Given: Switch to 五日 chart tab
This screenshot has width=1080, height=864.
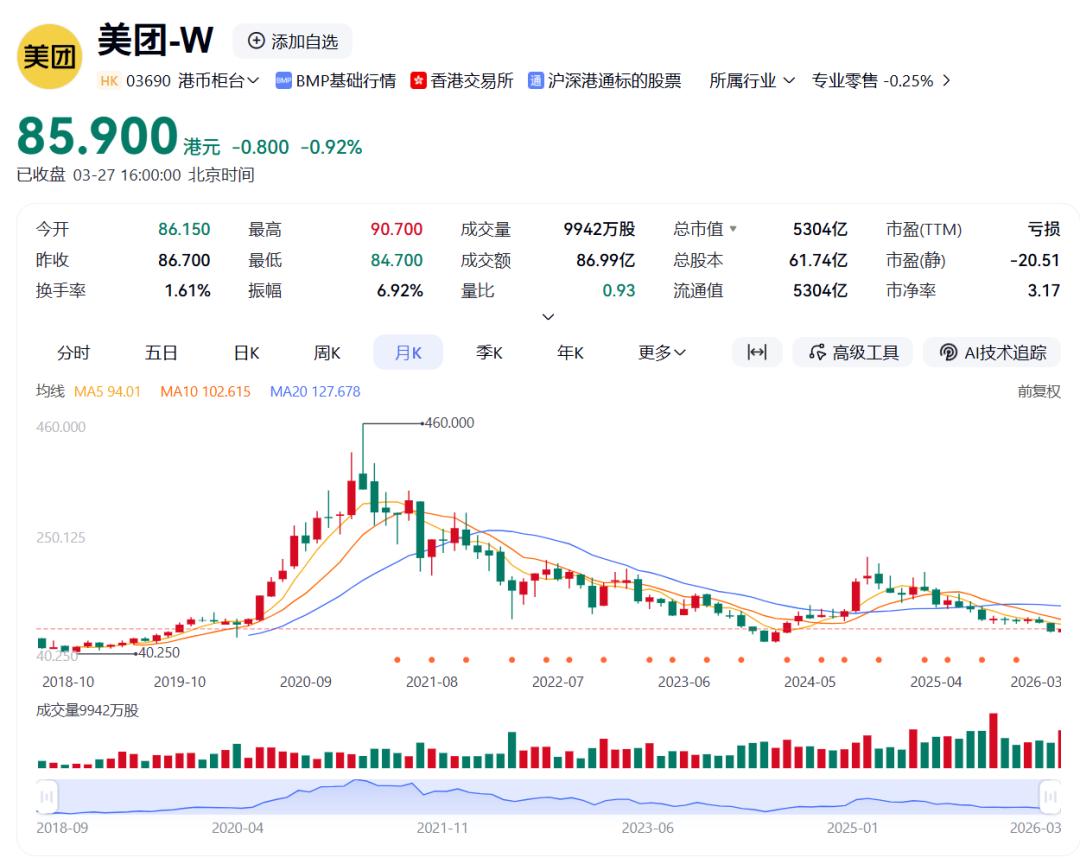Looking at the screenshot, I should 161,353.
